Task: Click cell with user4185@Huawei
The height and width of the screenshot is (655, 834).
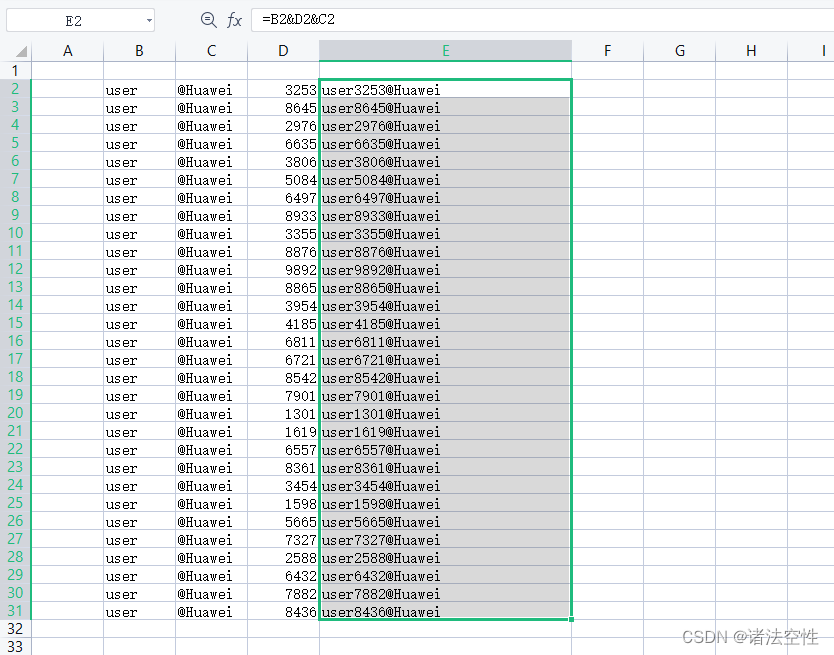Action: pyautogui.click(x=445, y=323)
